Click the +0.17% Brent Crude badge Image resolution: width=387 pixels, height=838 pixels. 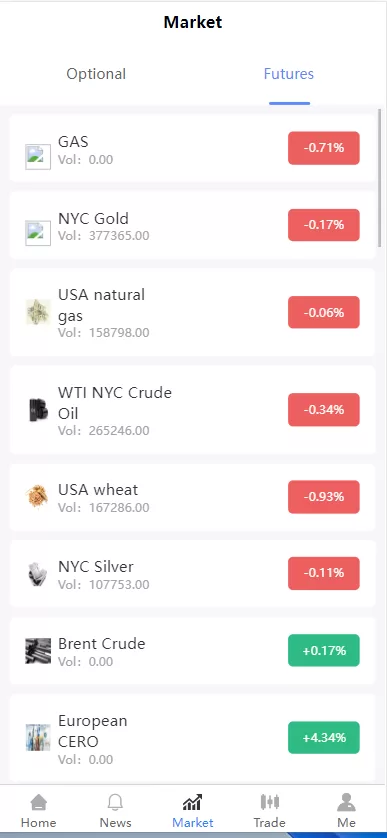point(324,650)
